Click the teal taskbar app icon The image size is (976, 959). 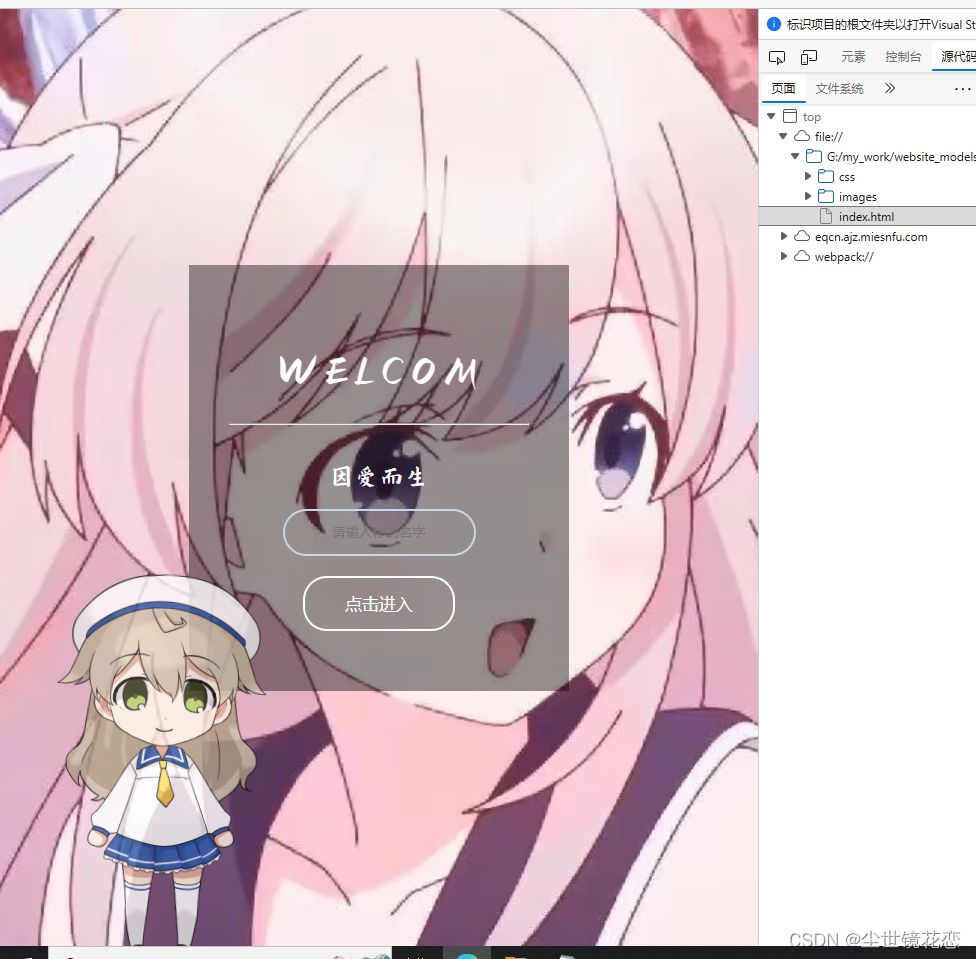click(x=467, y=955)
